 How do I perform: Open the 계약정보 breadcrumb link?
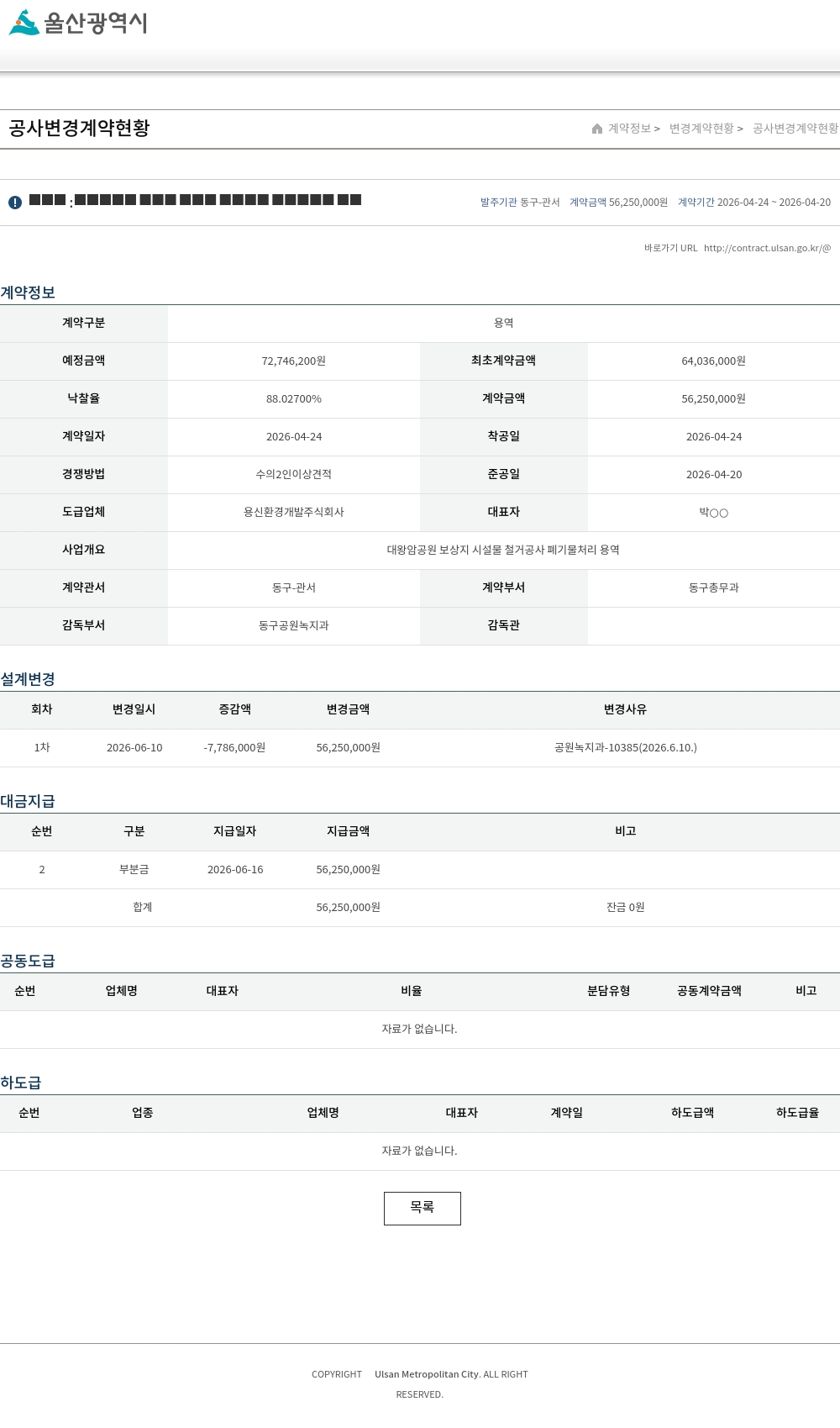(629, 129)
